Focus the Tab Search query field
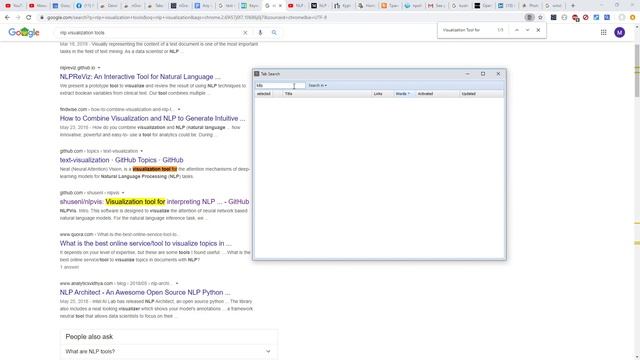640x360 pixels. coord(280,85)
